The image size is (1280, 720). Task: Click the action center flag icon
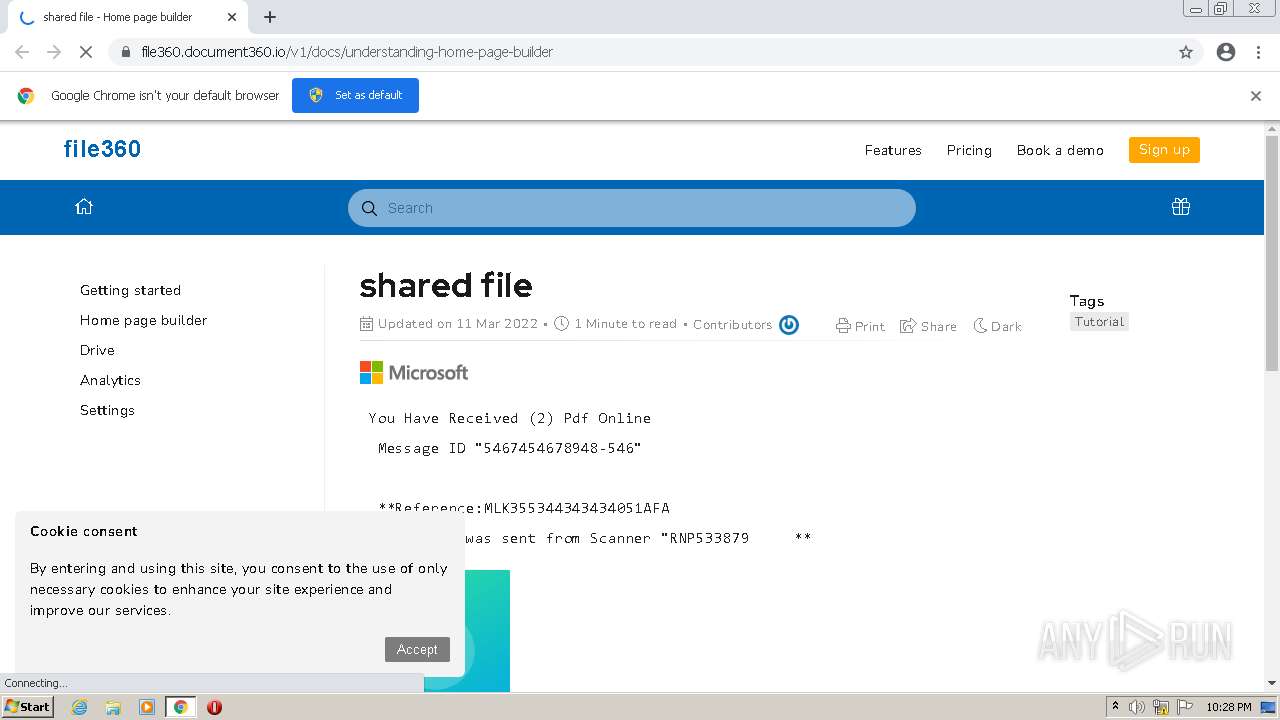tap(1183, 707)
